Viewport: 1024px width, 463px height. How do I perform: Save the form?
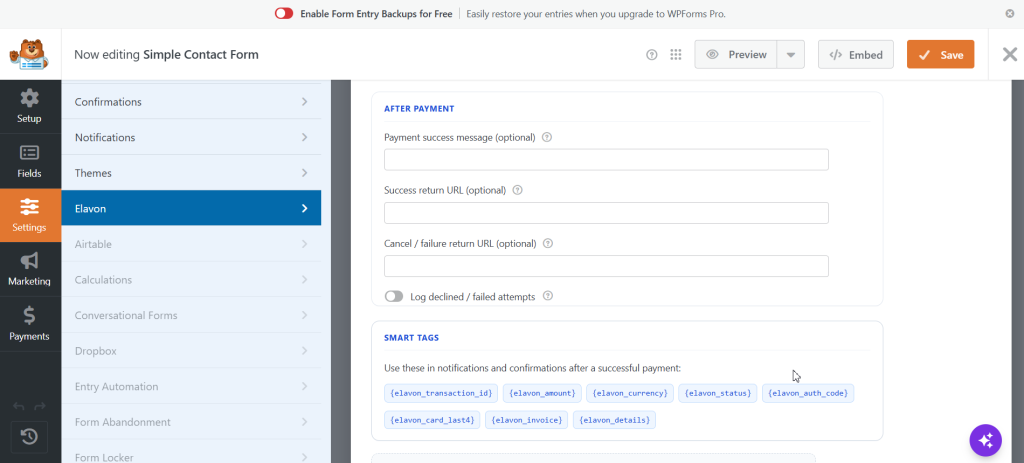pyautogui.click(x=940, y=55)
